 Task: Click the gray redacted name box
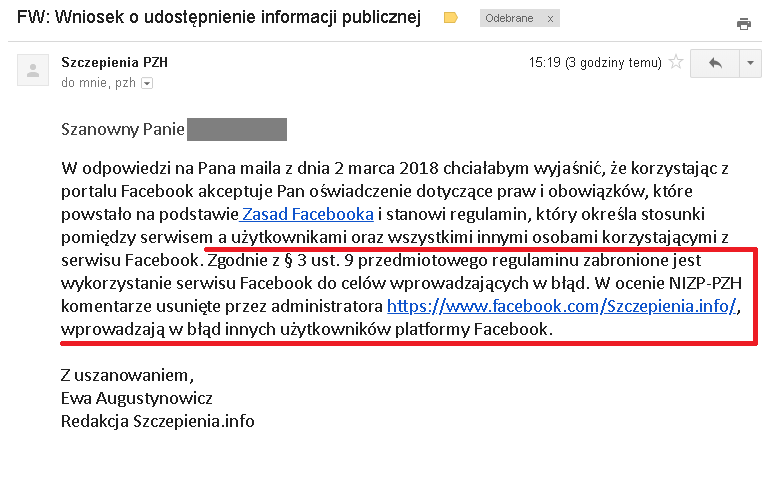point(237,129)
